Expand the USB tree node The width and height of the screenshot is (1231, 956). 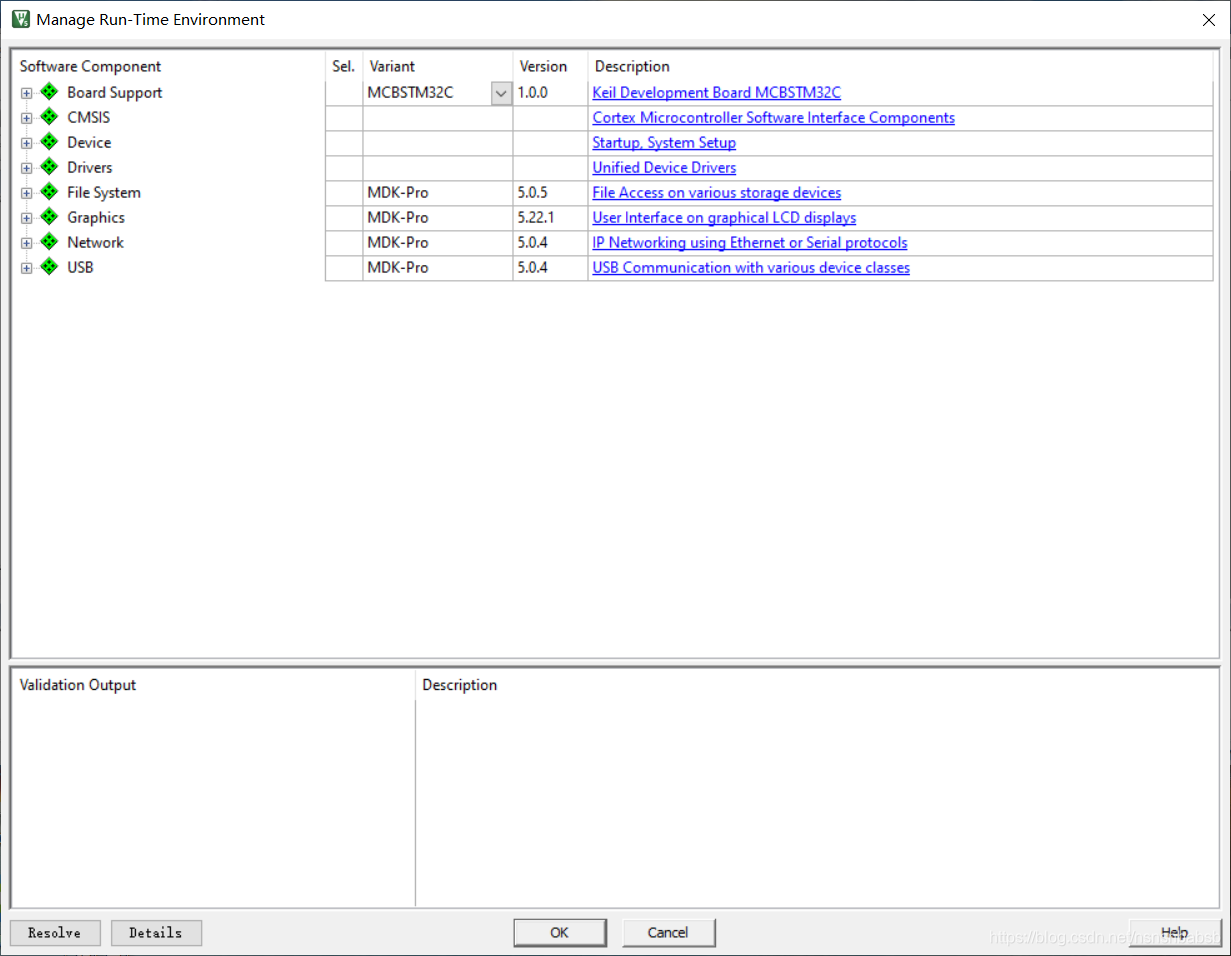point(27,268)
